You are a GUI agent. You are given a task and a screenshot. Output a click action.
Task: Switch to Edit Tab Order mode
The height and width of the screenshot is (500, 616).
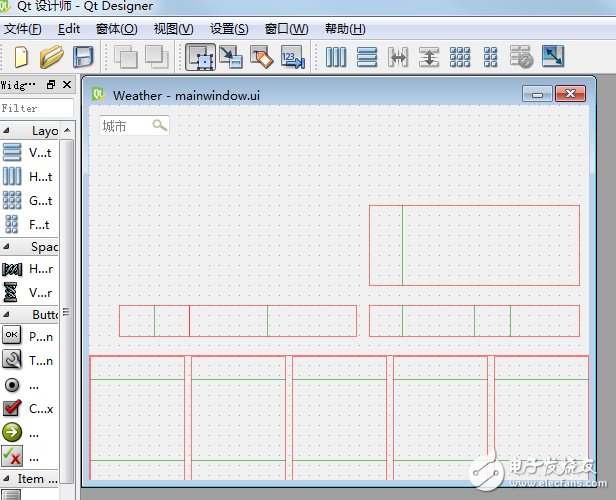pyautogui.click(x=292, y=57)
